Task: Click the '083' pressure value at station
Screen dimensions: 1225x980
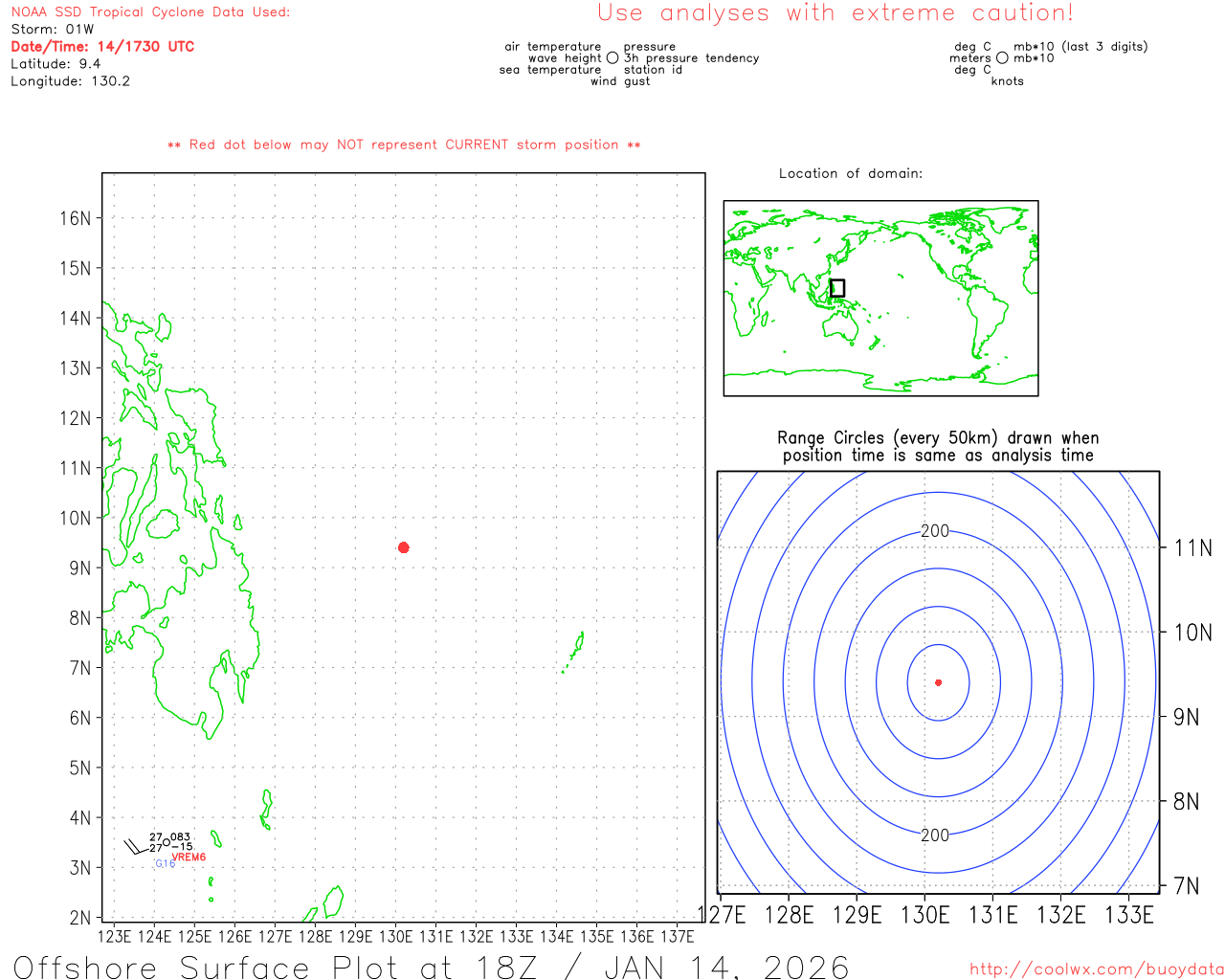Action: (x=181, y=837)
